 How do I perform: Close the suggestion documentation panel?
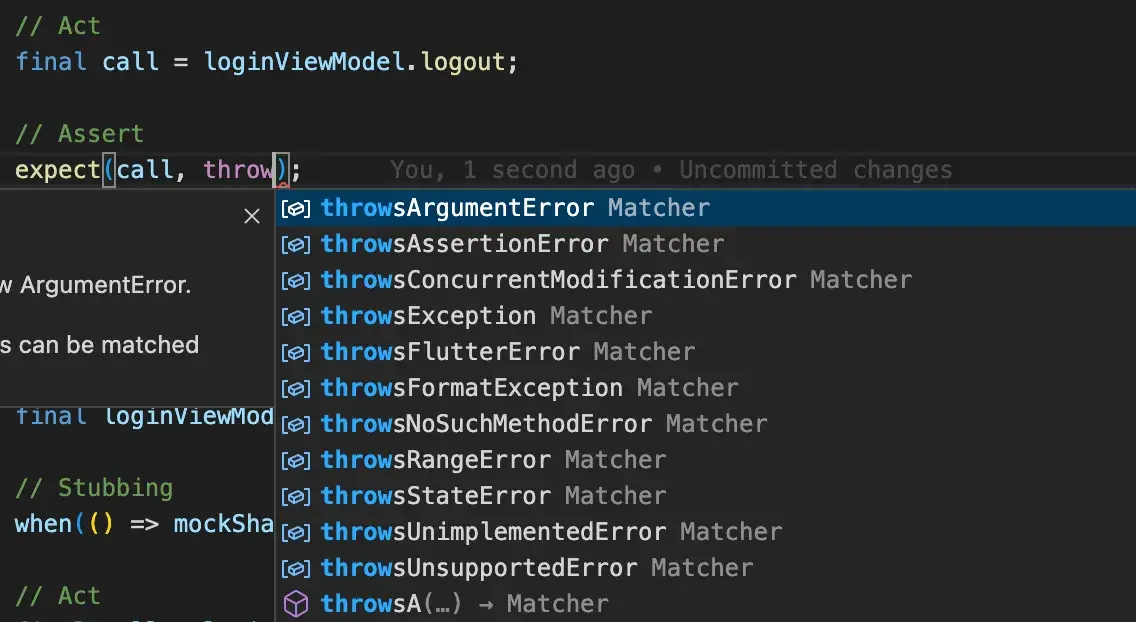coord(251,216)
